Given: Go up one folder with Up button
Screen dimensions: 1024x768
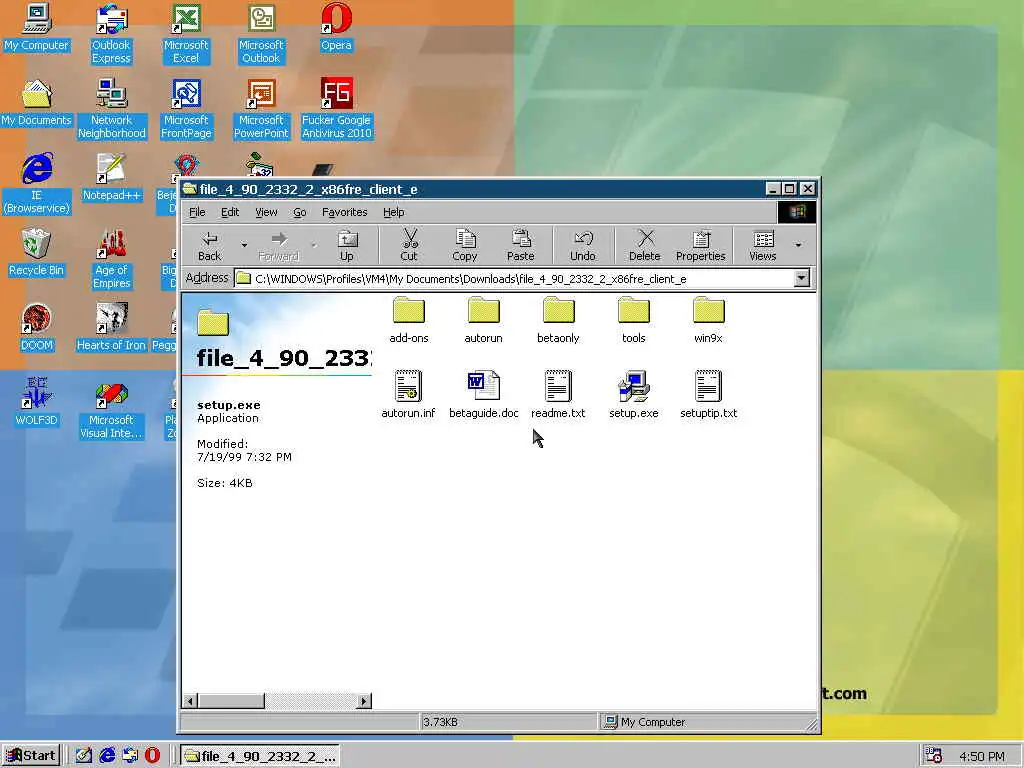Looking at the screenshot, I should tap(347, 246).
